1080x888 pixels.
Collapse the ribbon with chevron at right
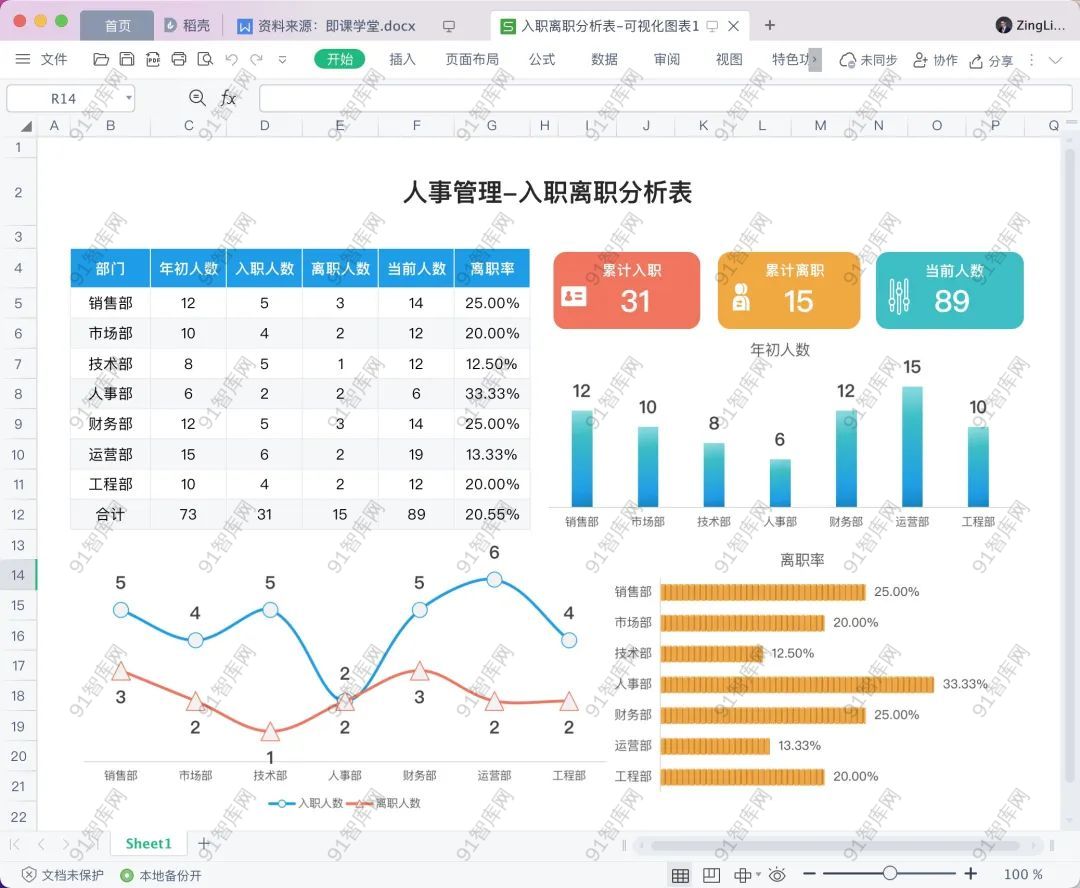1055,60
